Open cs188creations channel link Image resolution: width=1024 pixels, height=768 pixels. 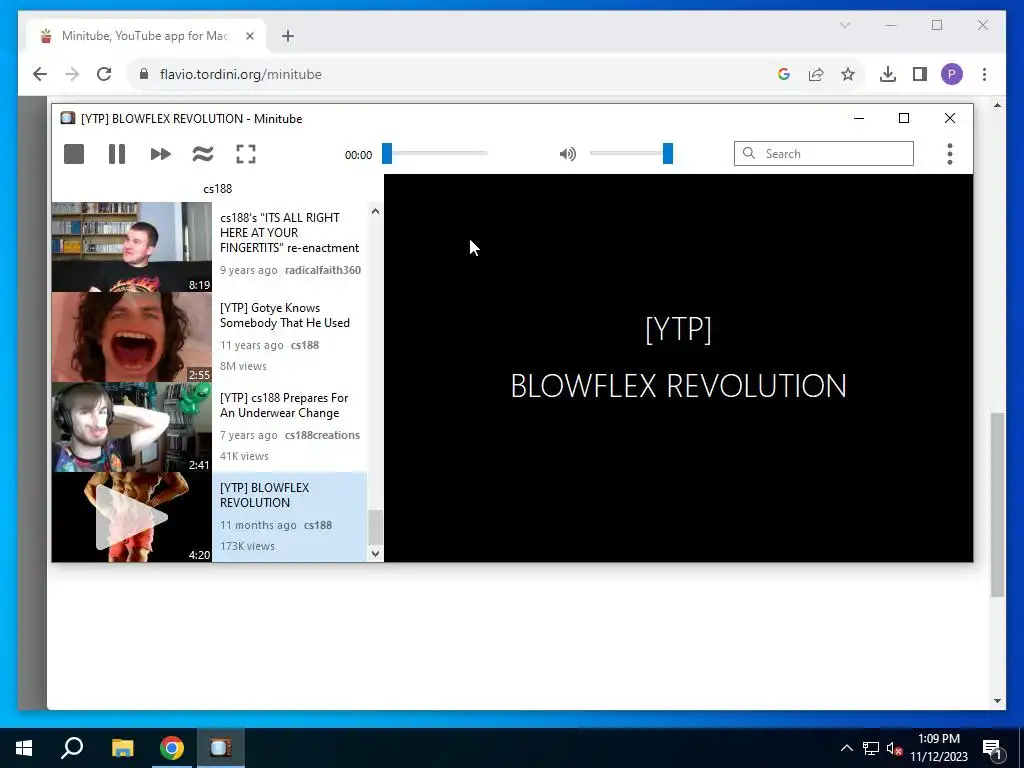pyautogui.click(x=322, y=435)
